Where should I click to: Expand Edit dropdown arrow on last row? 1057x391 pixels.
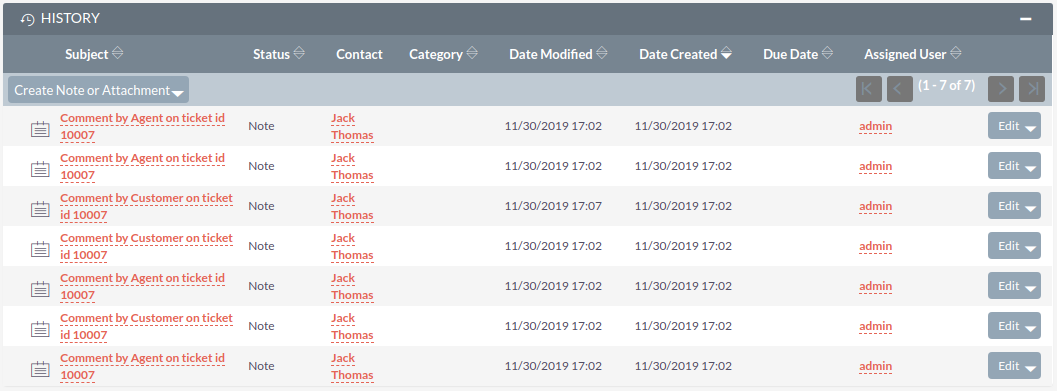click(x=1030, y=367)
